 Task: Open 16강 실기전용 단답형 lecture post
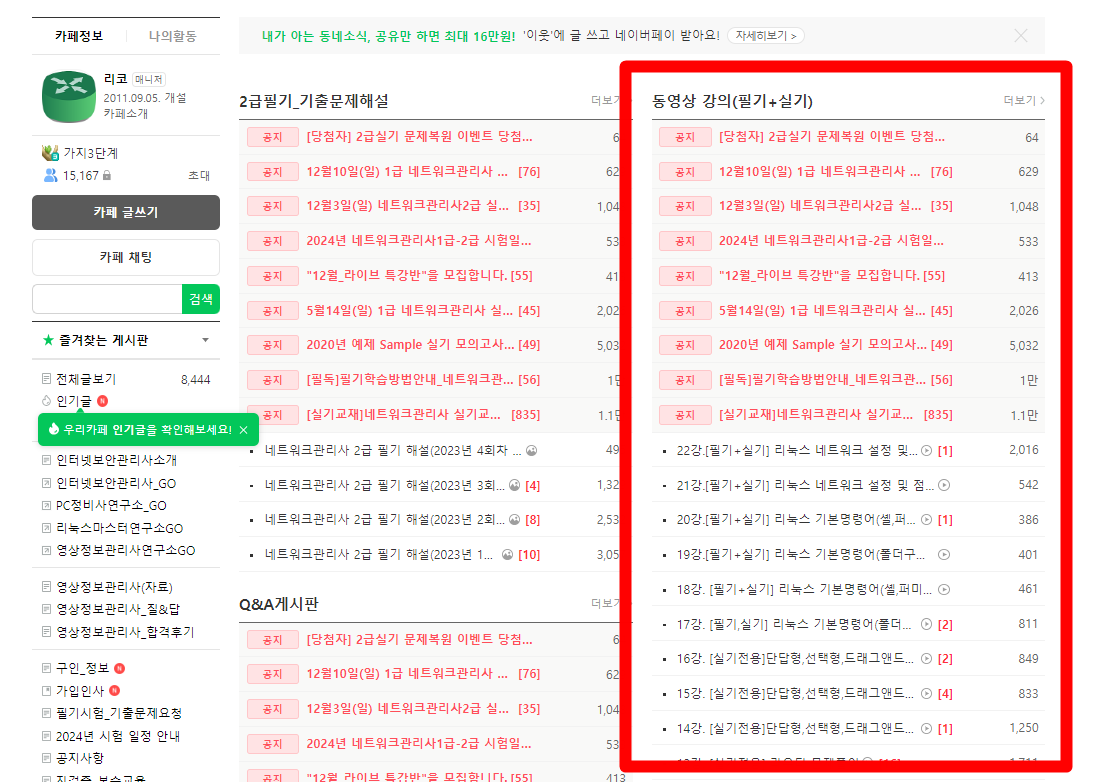point(795,659)
